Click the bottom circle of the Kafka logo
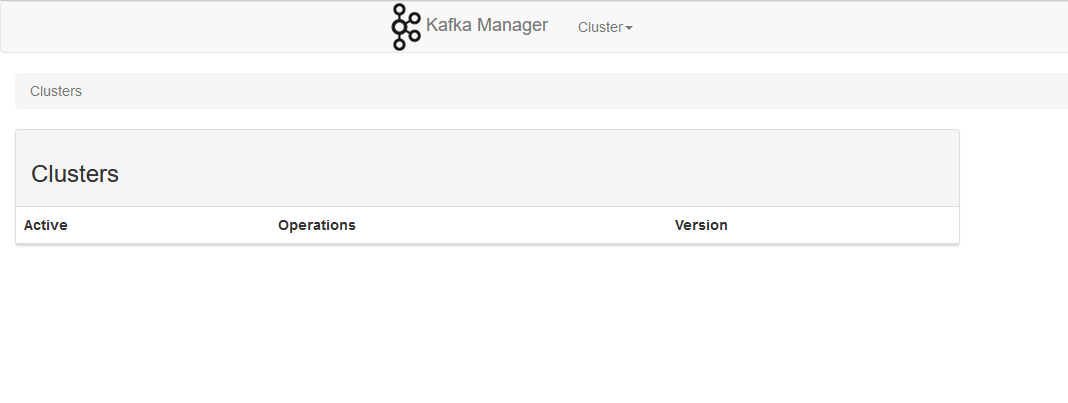1068x403 pixels. coord(400,44)
